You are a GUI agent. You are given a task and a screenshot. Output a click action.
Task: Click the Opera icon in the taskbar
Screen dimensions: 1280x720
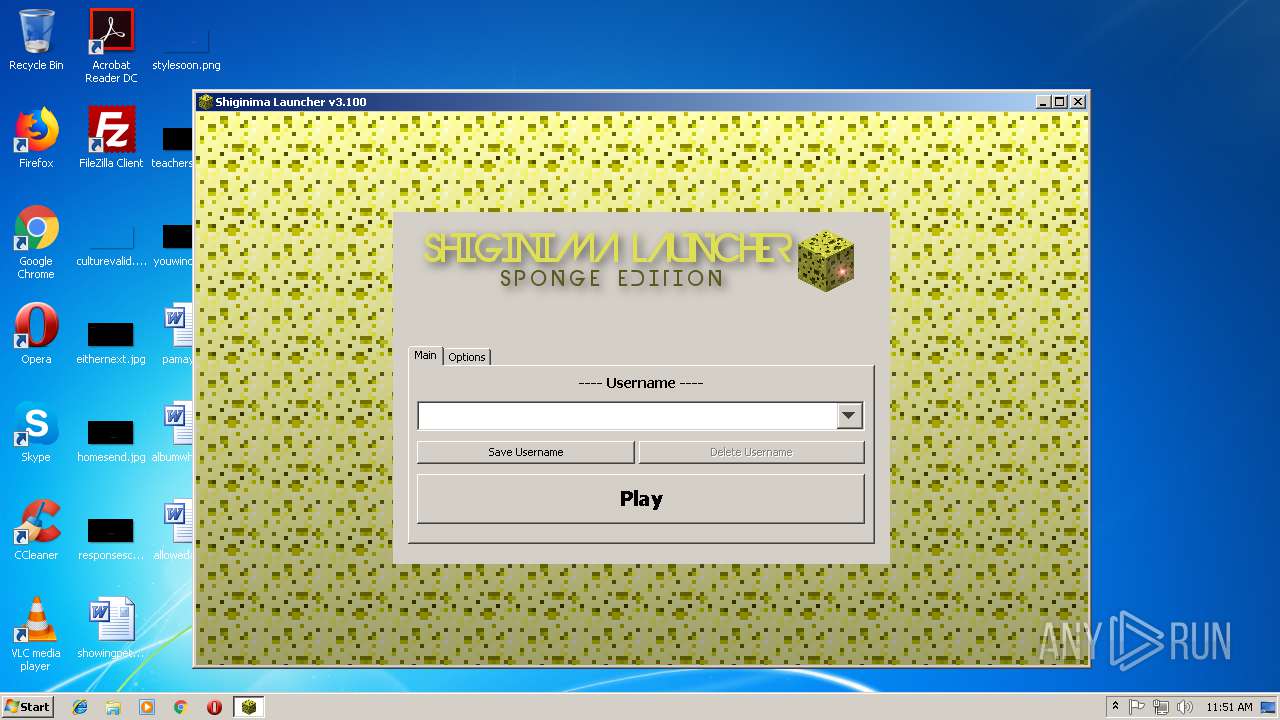pyautogui.click(x=214, y=707)
